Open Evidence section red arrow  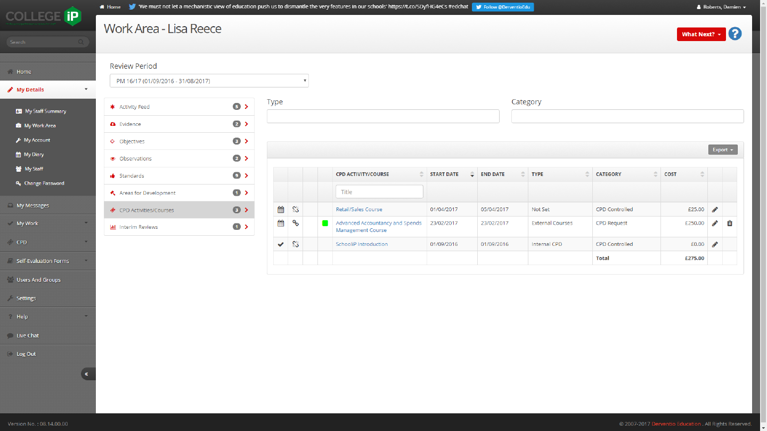coord(246,124)
